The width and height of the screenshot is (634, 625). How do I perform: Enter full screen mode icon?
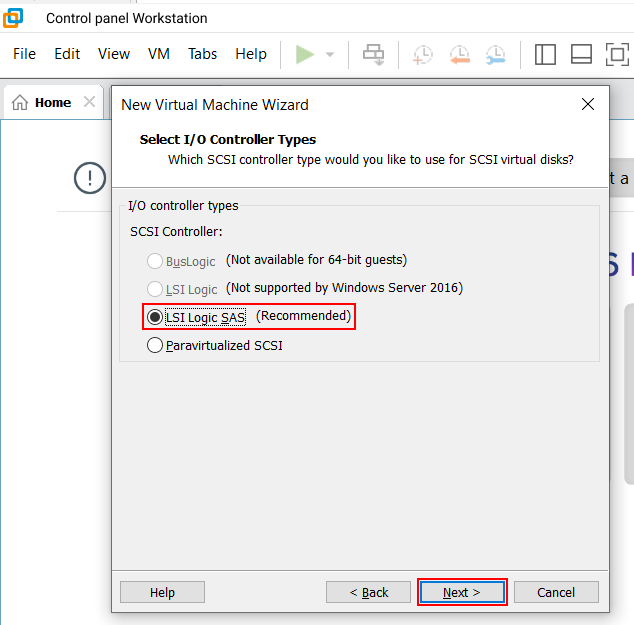point(617,54)
